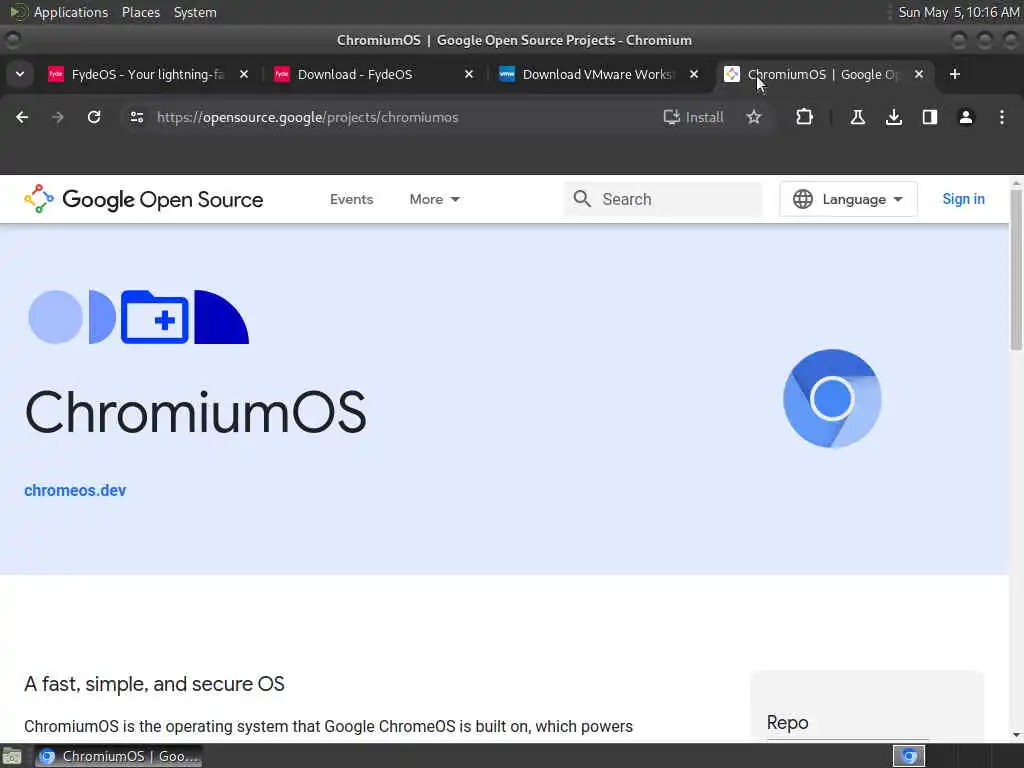Image resolution: width=1024 pixels, height=768 pixels.
Task: Click the blue Chromium logo image
Action: coord(832,398)
